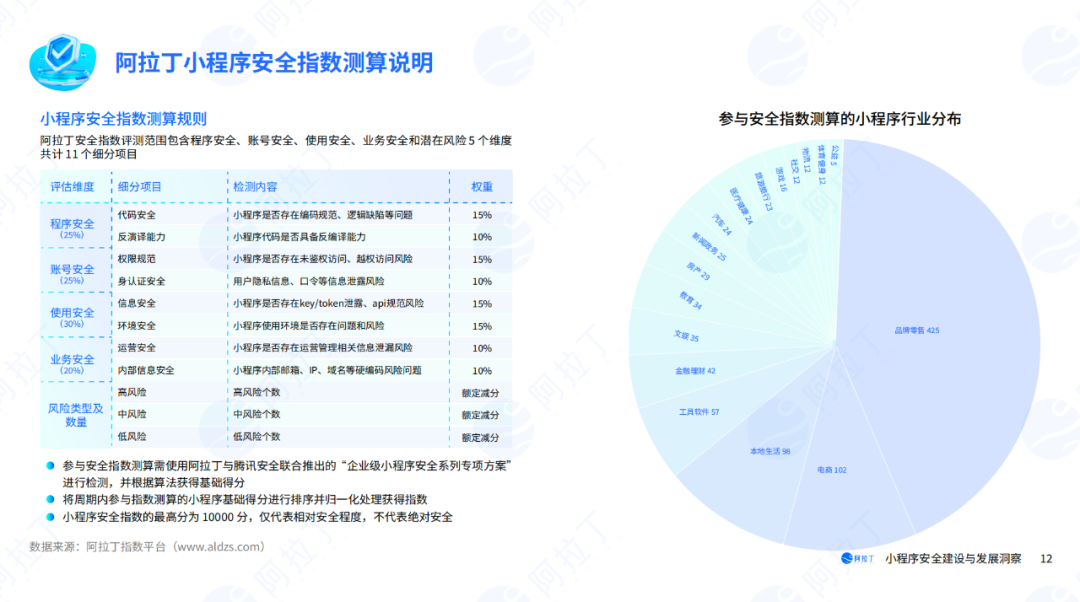This screenshot has height=602, width=1080.
Task: Click the 权重 column header
Action: (x=481, y=187)
